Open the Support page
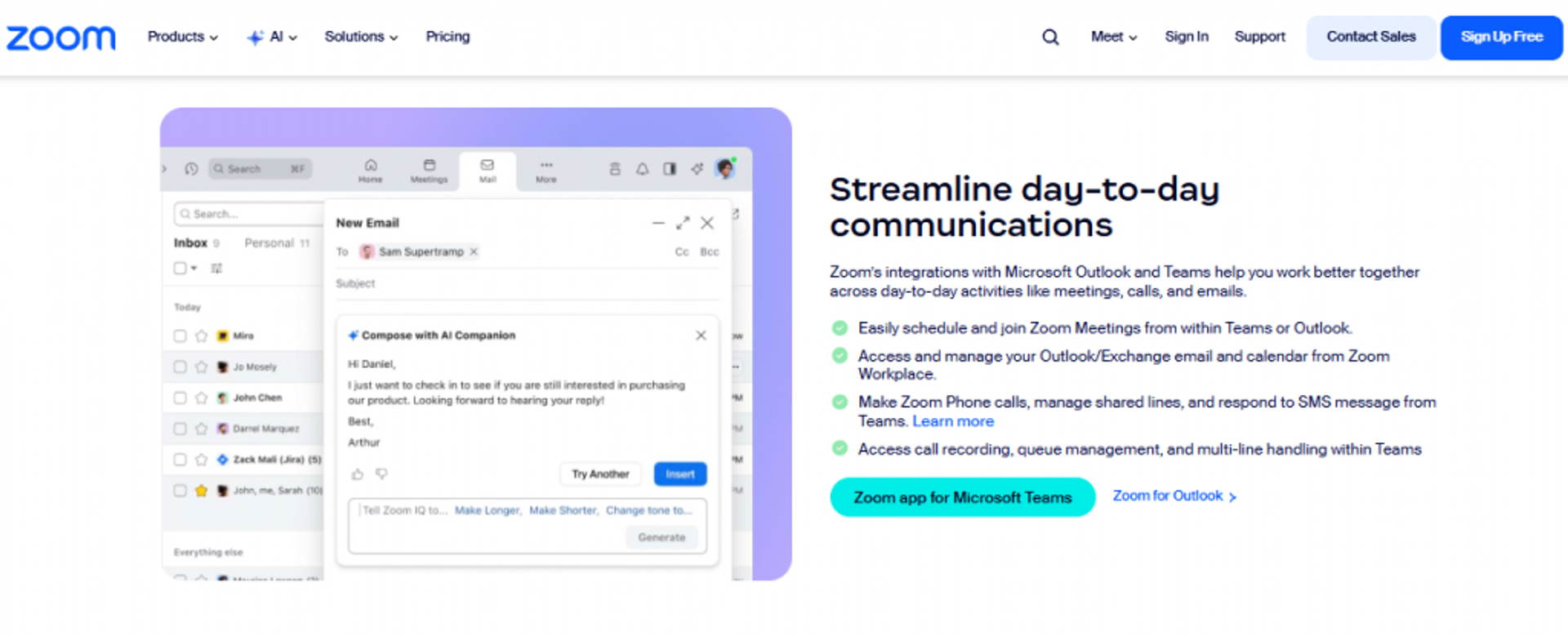 pyautogui.click(x=1259, y=37)
